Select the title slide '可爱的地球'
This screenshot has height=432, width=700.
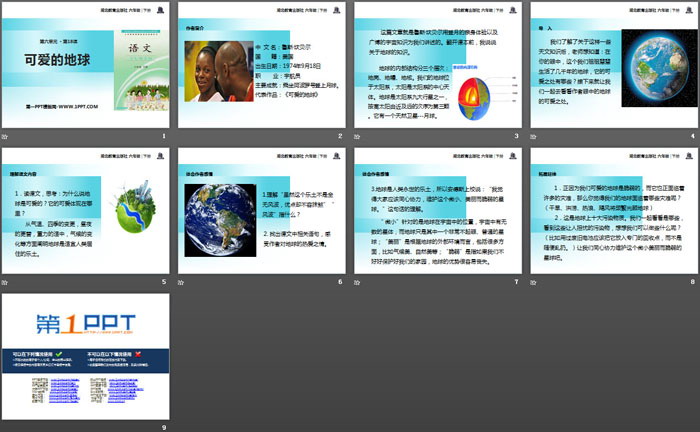tap(85, 67)
